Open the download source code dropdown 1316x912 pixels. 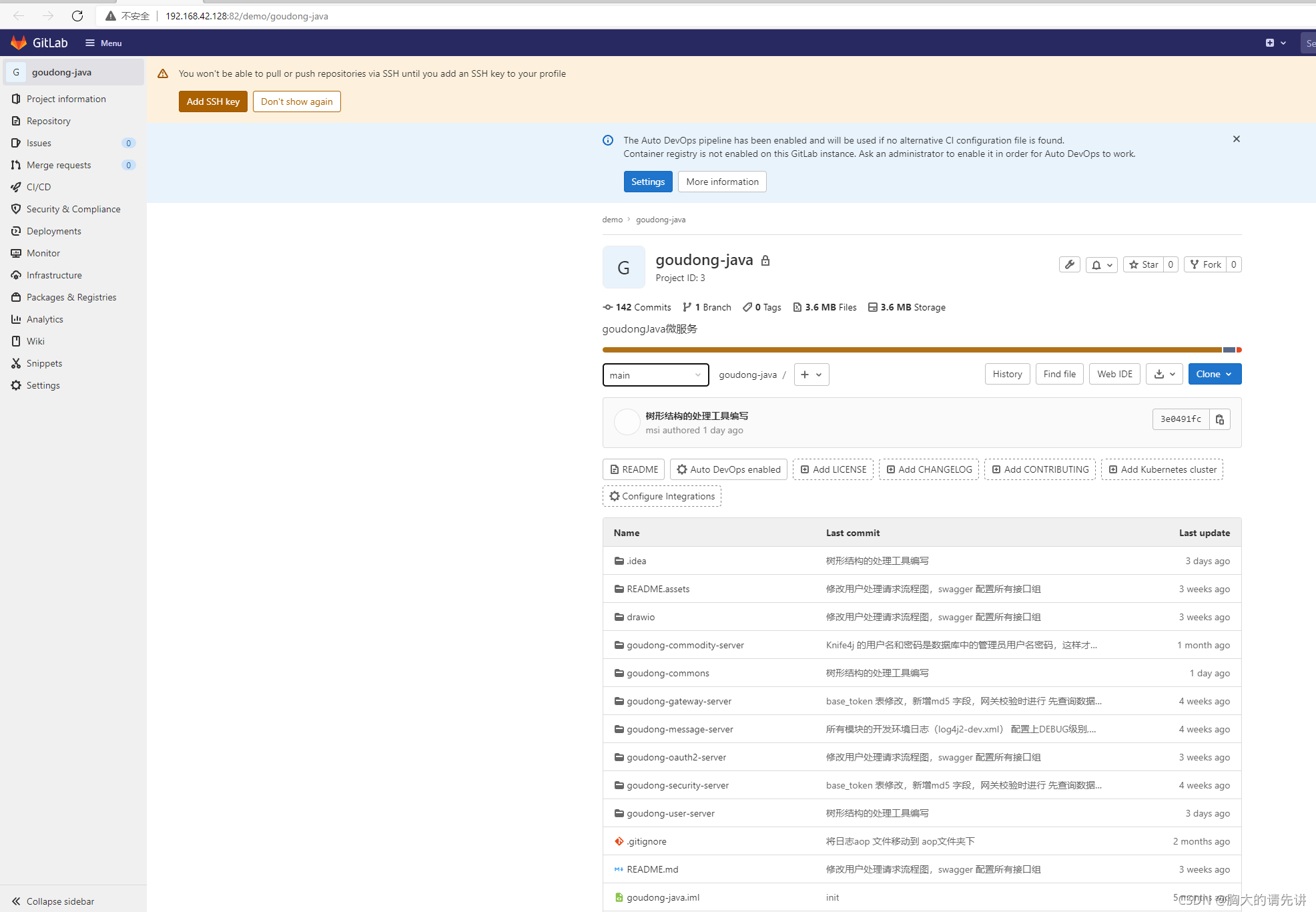pos(1165,374)
